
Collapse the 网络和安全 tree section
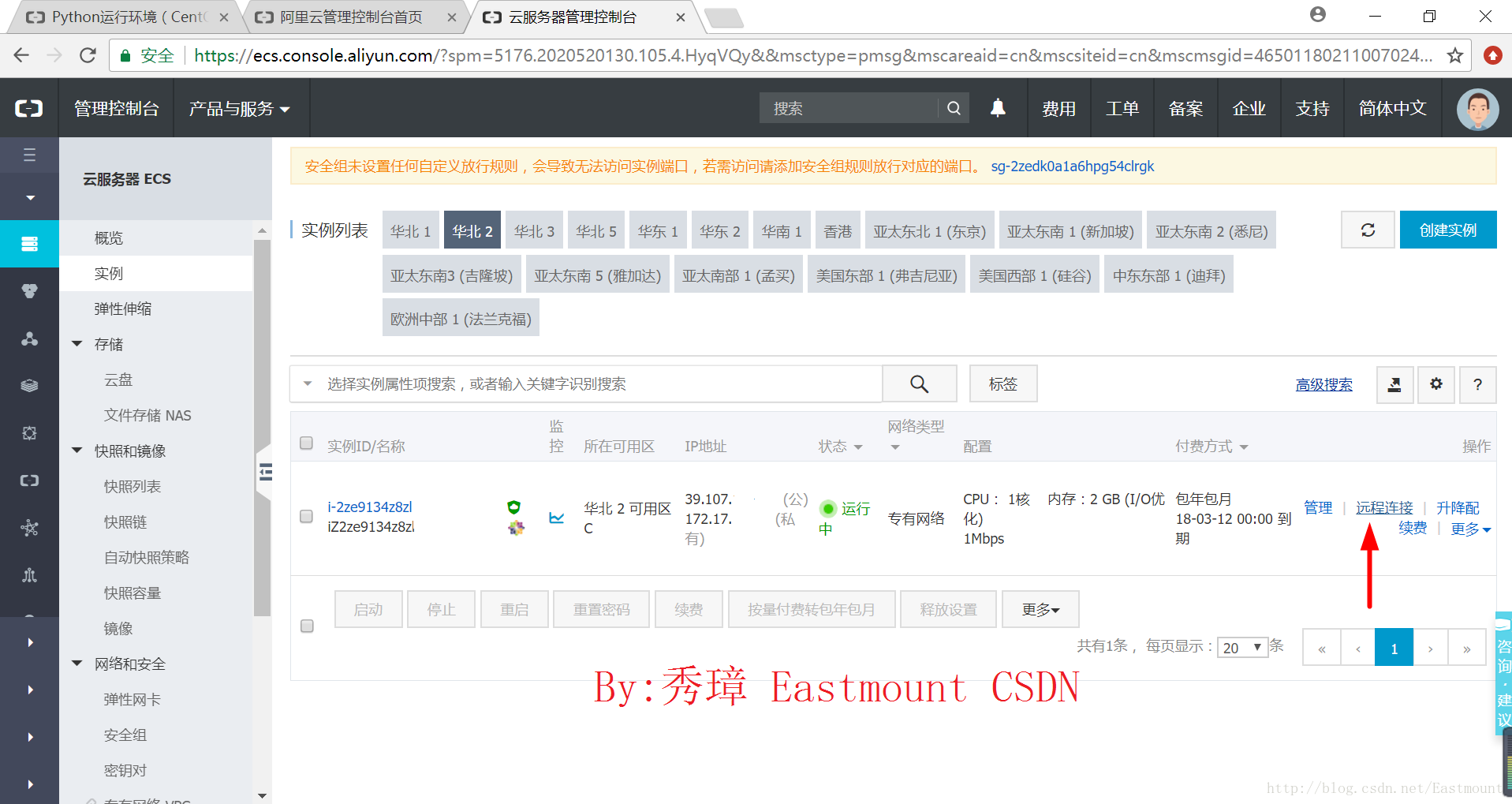click(77, 664)
